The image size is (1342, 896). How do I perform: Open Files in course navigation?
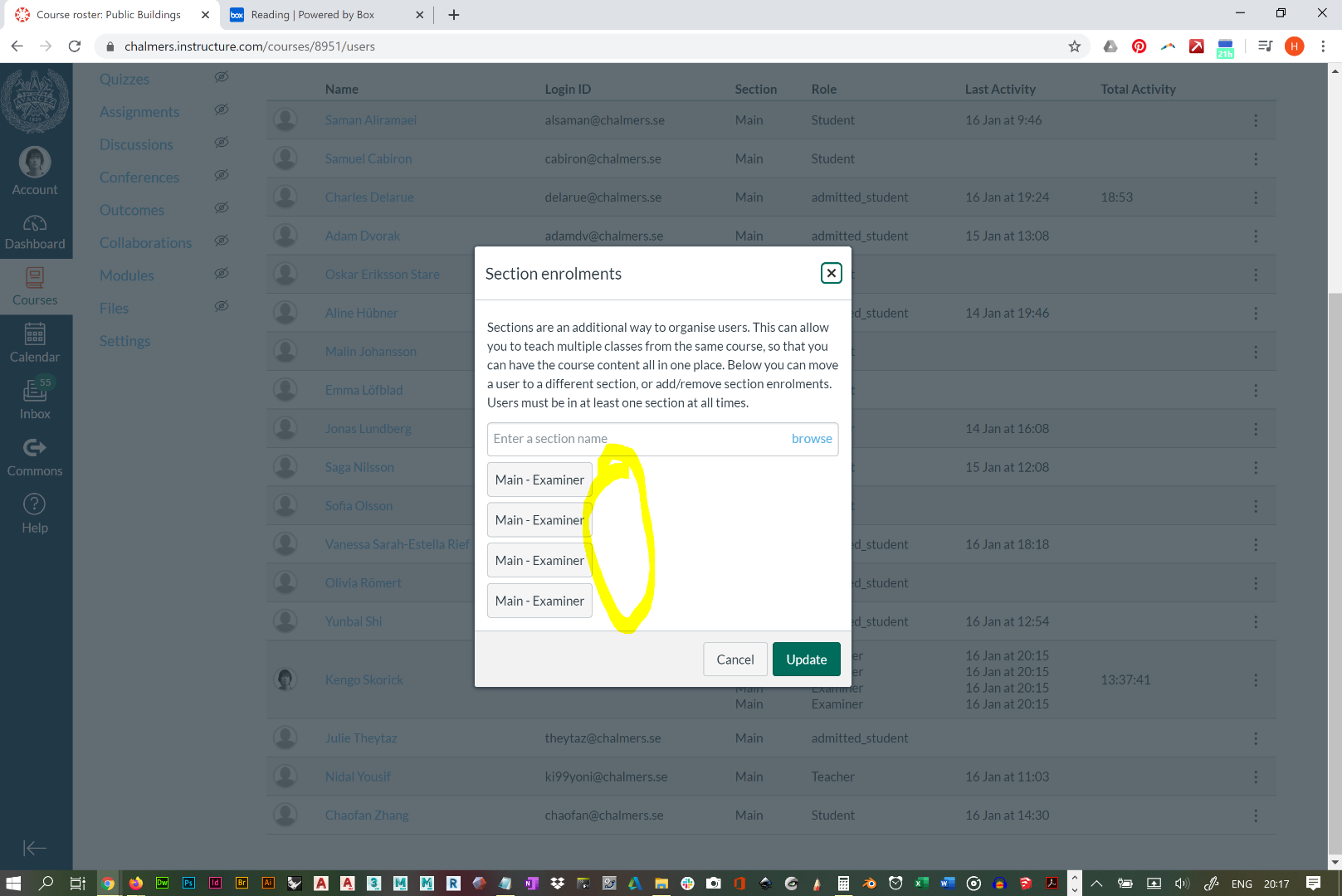tap(114, 309)
